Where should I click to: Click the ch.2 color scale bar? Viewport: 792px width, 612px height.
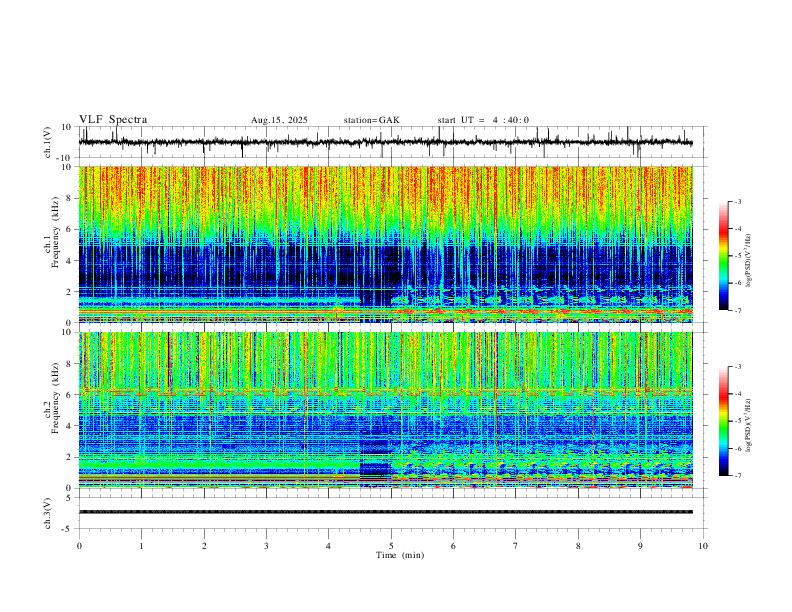(724, 421)
